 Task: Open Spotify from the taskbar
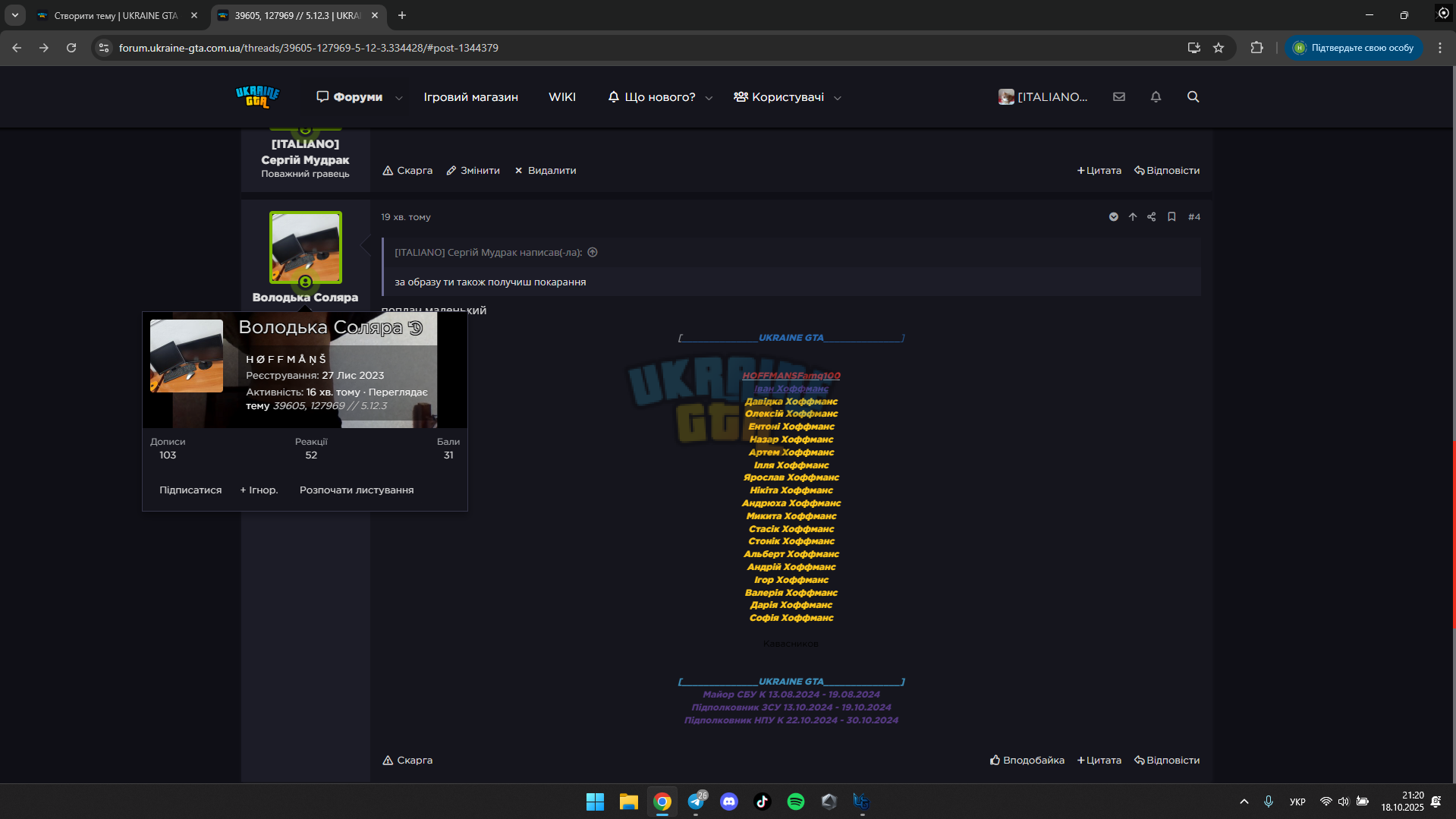pyautogui.click(x=796, y=802)
